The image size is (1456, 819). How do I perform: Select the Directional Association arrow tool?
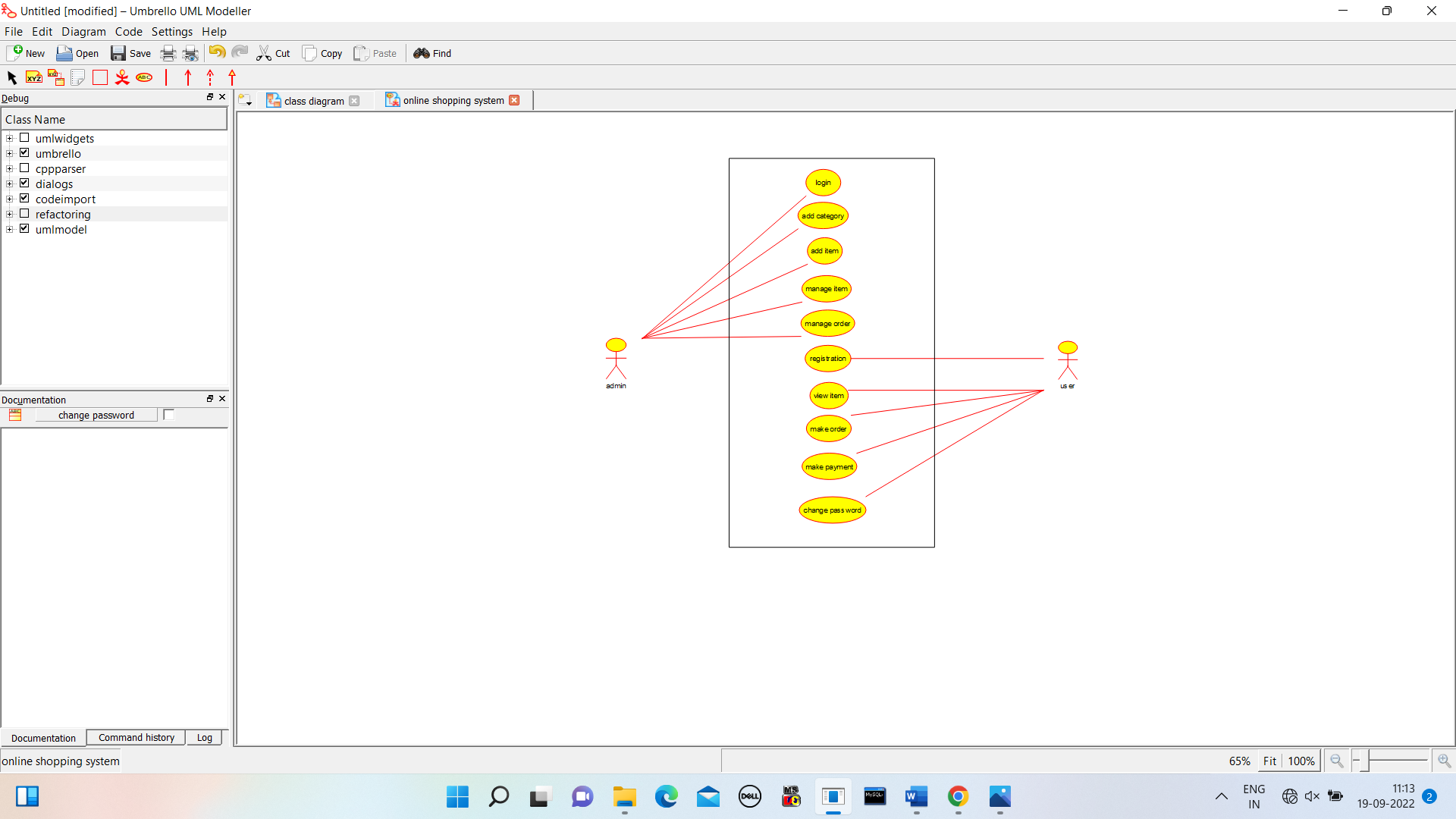[x=188, y=77]
